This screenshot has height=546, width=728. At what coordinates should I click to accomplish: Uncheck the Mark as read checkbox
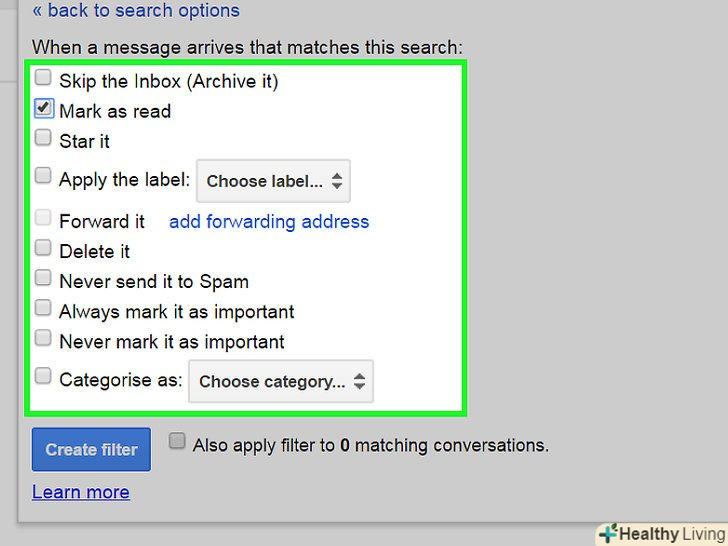pos(43,108)
